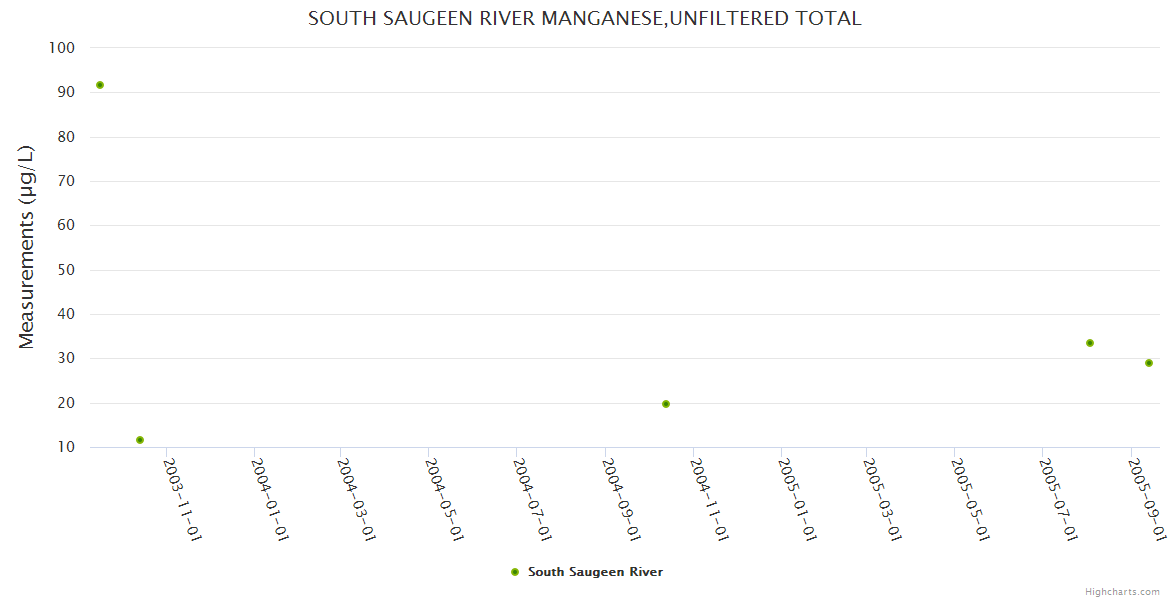Image resolution: width=1170 pixels, height=600 pixels.
Task: Click the green legend marker dot
Action: point(515,572)
